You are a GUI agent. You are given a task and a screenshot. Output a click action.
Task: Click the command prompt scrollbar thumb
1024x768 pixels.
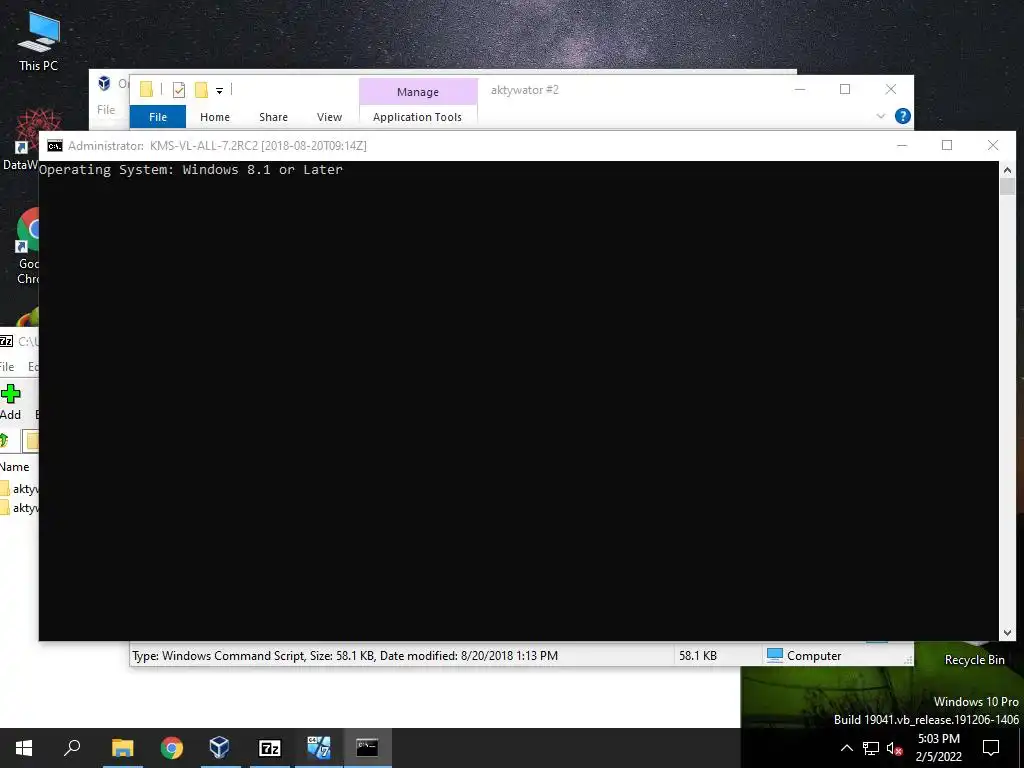(x=1007, y=186)
